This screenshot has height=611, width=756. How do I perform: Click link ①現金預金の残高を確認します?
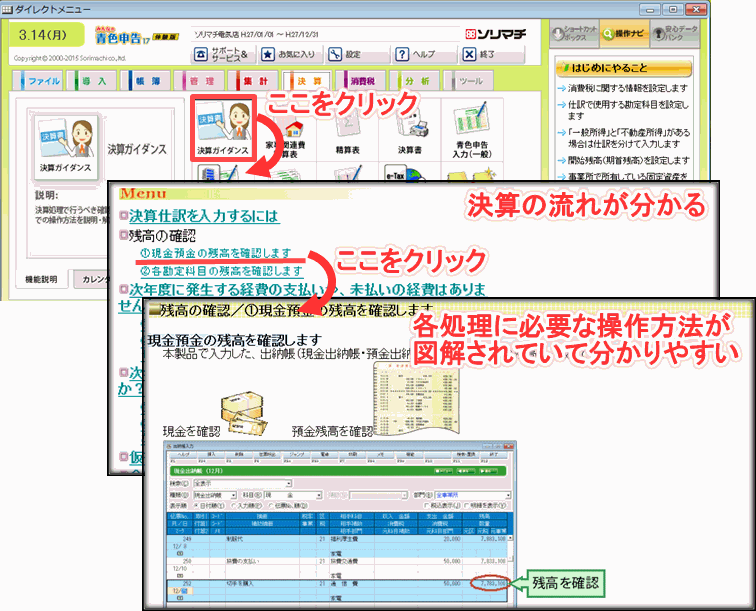point(215,254)
